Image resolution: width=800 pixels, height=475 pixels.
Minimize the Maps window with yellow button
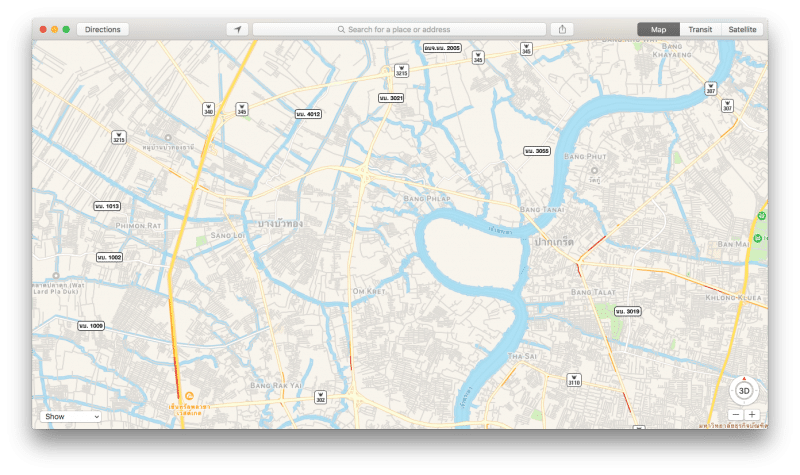click(55, 30)
